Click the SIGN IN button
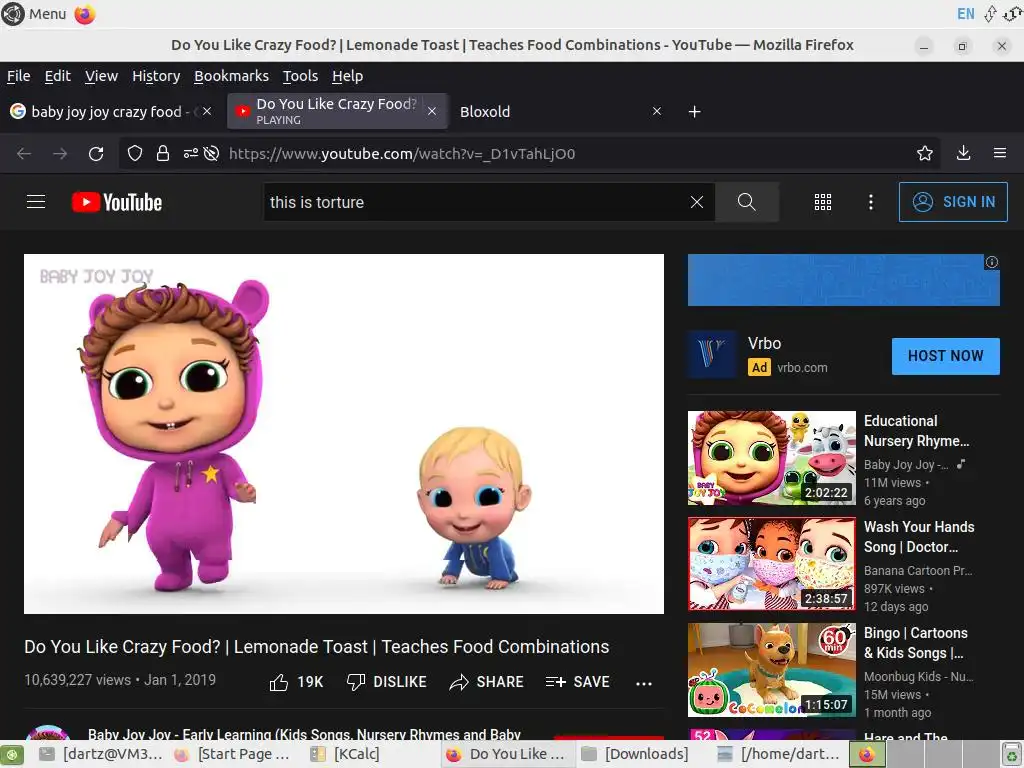The height and width of the screenshot is (768, 1024). 953,202
